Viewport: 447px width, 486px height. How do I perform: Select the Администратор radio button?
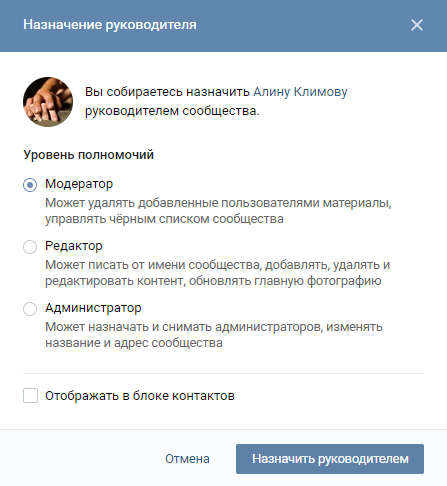(30, 309)
